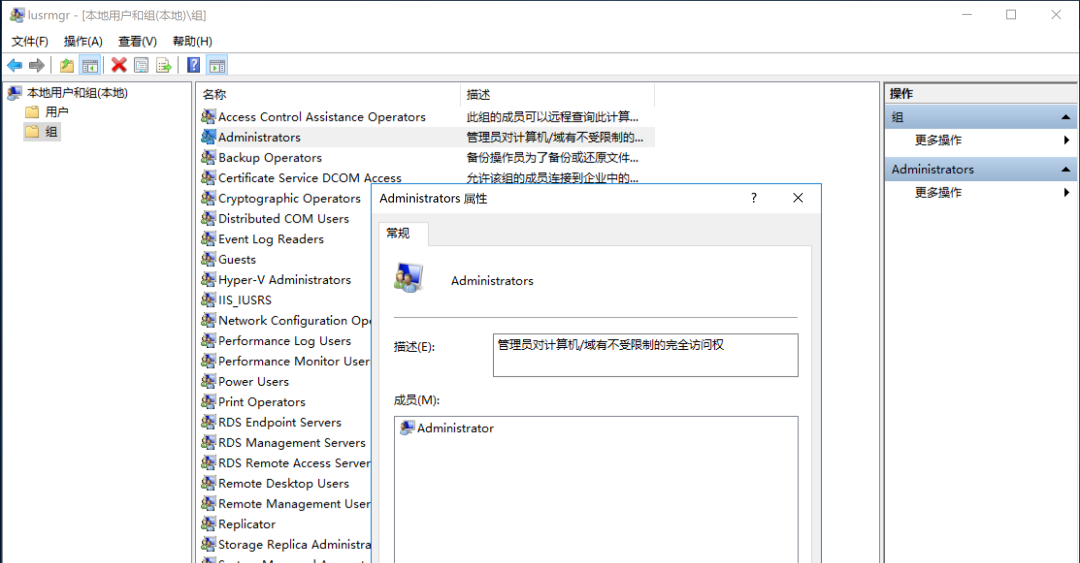1080x563 pixels.
Task: Click the red X Delete toolbar icon
Action: click(119, 65)
